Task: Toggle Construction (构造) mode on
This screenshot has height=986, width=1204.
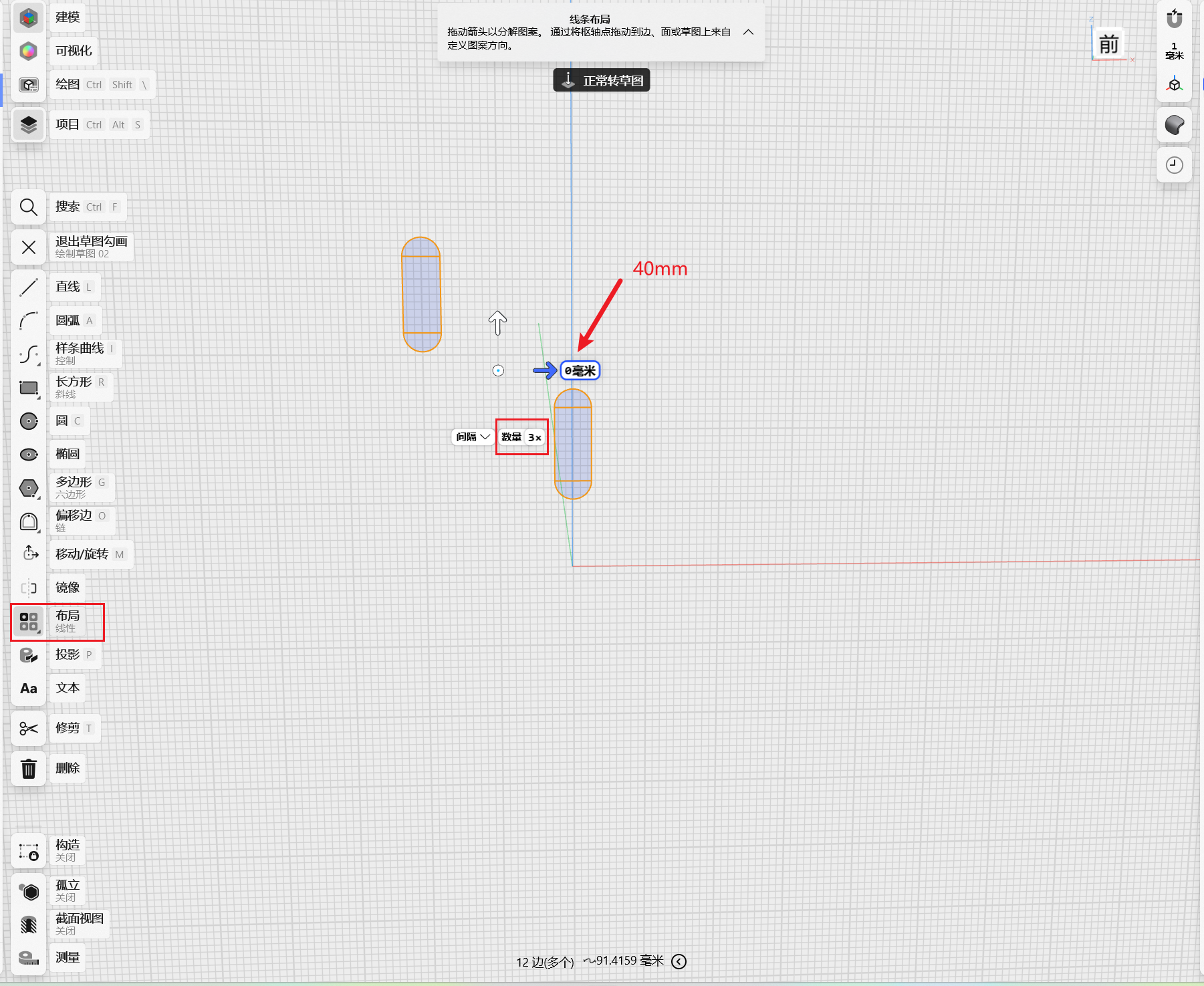Action: [x=28, y=851]
